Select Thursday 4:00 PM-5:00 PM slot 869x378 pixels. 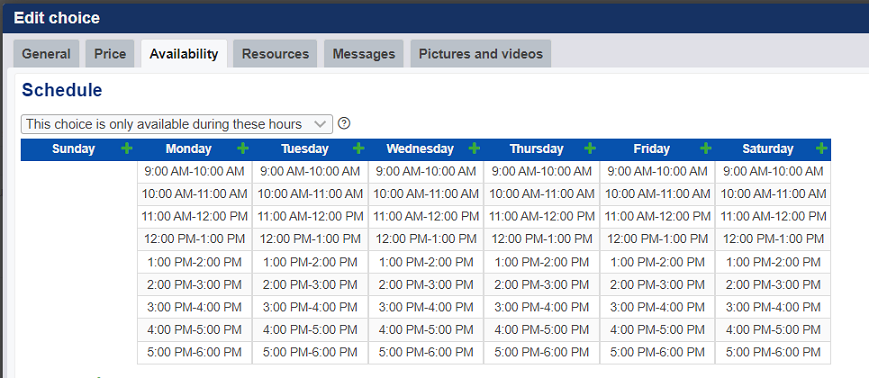tap(541, 330)
